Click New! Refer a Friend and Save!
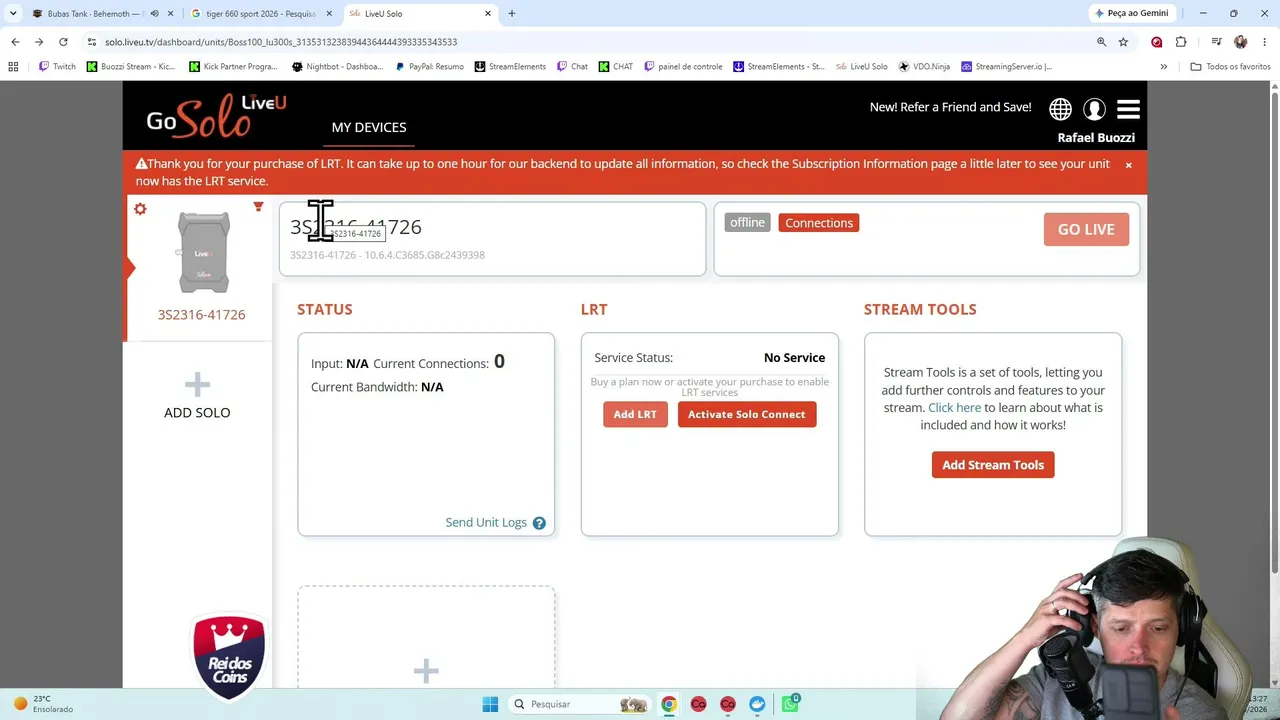This screenshot has width=1280, height=720. coord(950,107)
